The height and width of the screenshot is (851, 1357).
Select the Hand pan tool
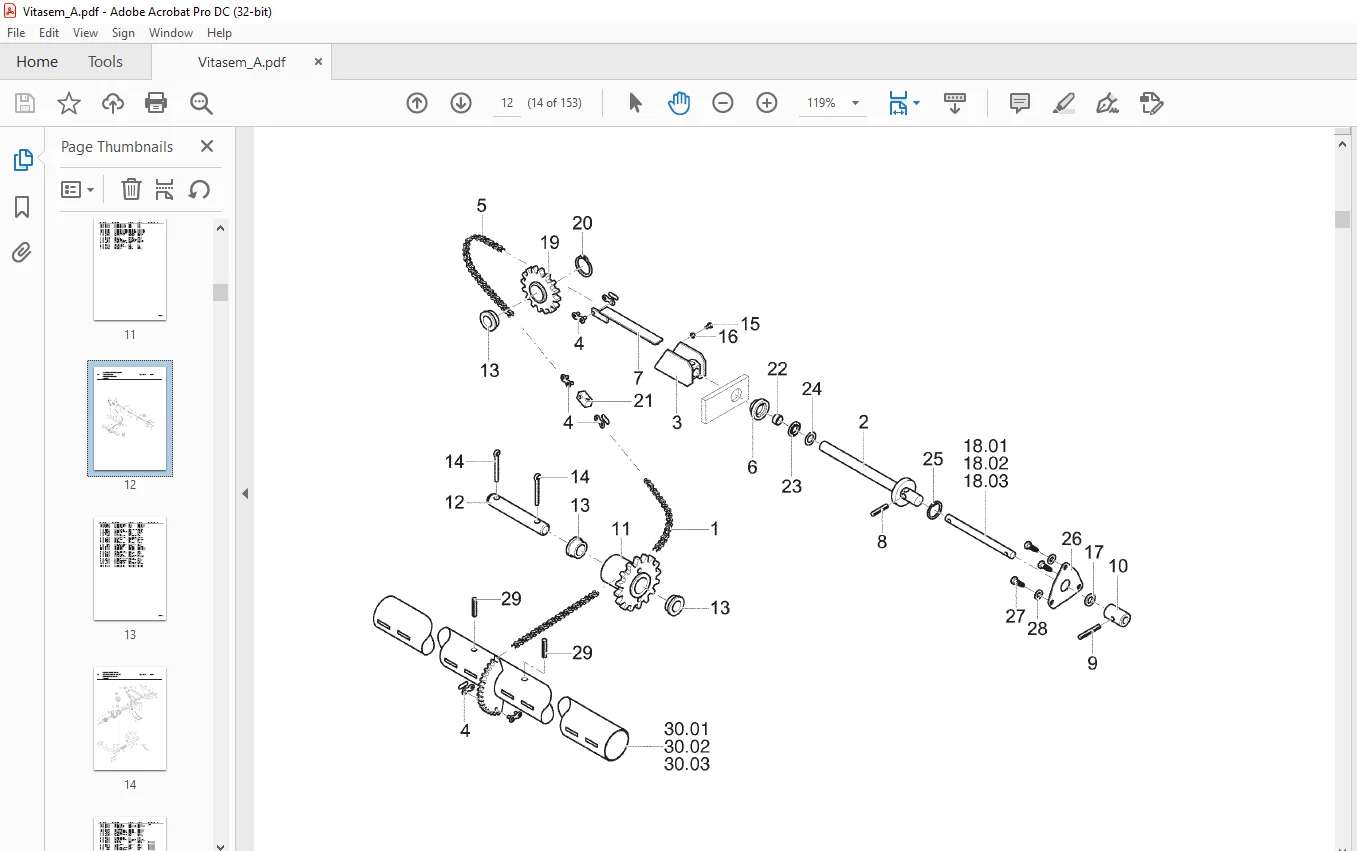tap(679, 103)
